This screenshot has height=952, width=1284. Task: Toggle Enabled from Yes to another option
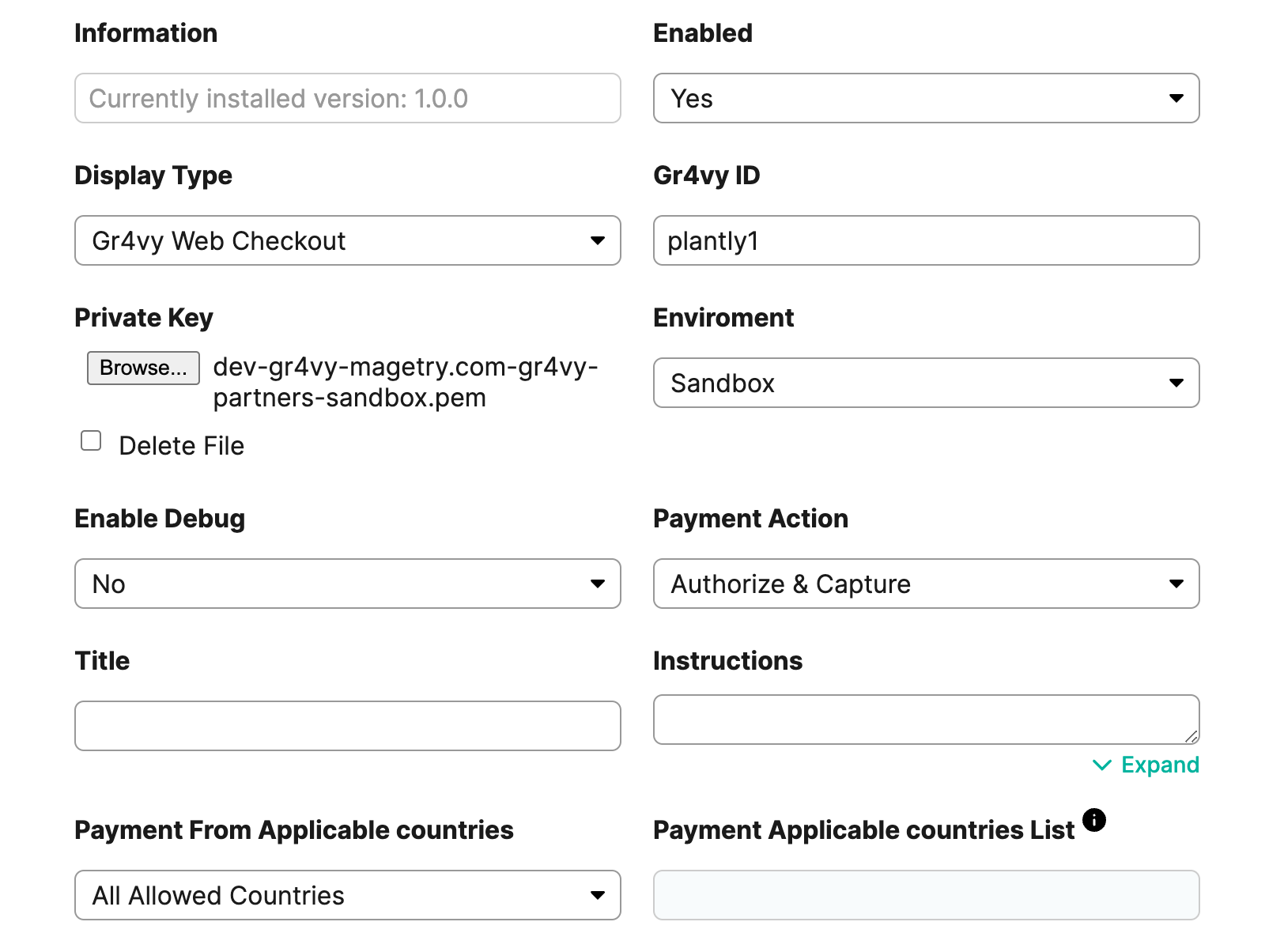click(925, 98)
